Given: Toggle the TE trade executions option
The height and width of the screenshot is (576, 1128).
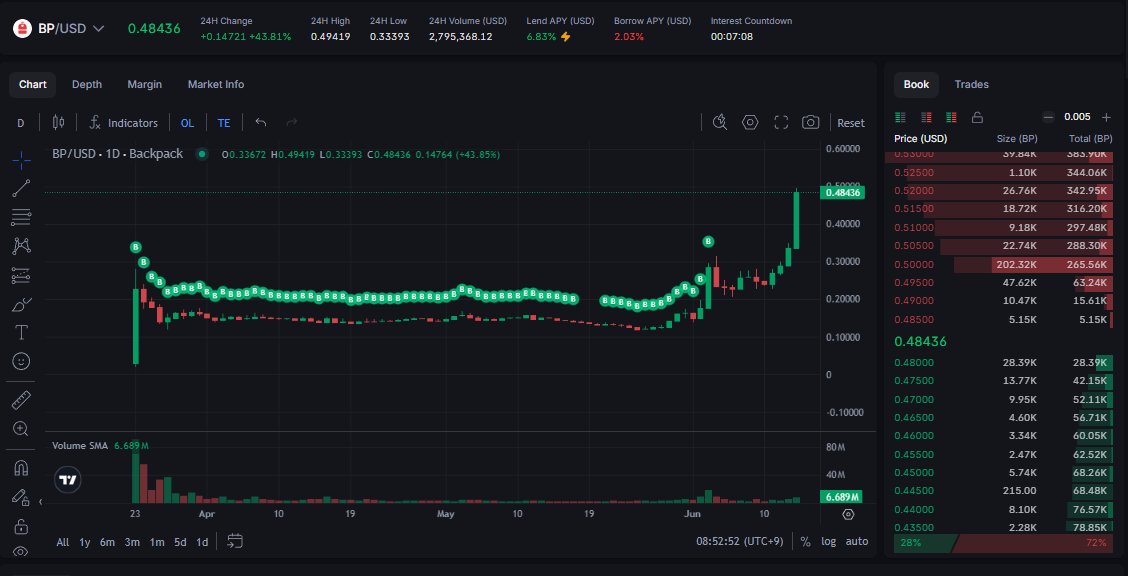Looking at the screenshot, I should pyautogui.click(x=224, y=123).
